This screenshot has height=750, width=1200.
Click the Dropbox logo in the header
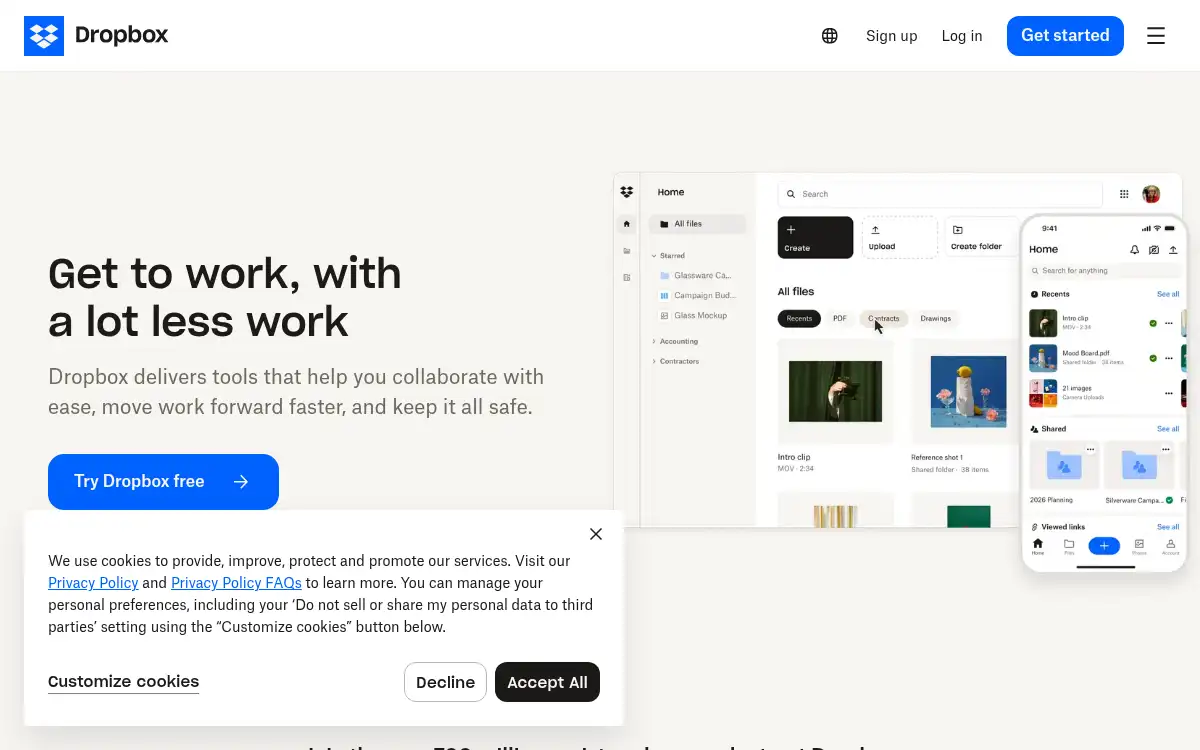[x=96, y=36]
